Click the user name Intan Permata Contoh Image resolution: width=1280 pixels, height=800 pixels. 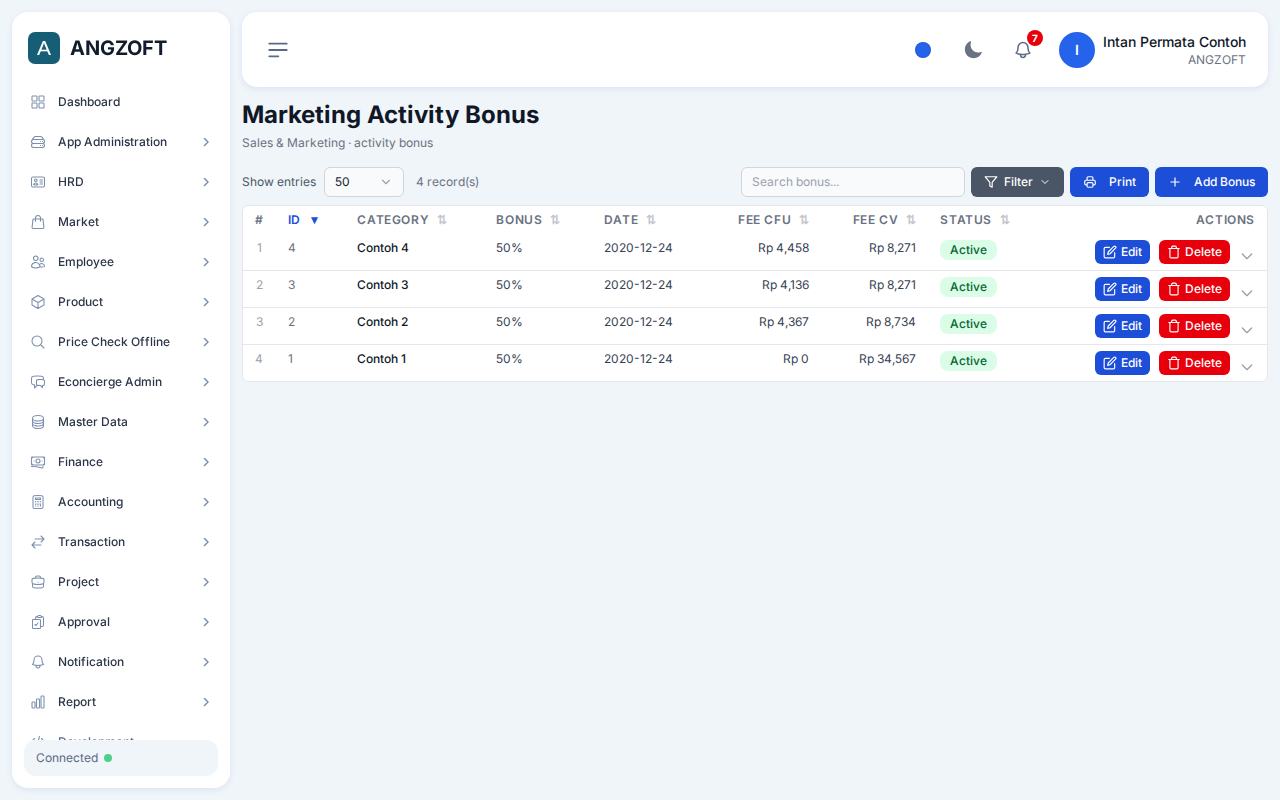(x=1174, y=42)
